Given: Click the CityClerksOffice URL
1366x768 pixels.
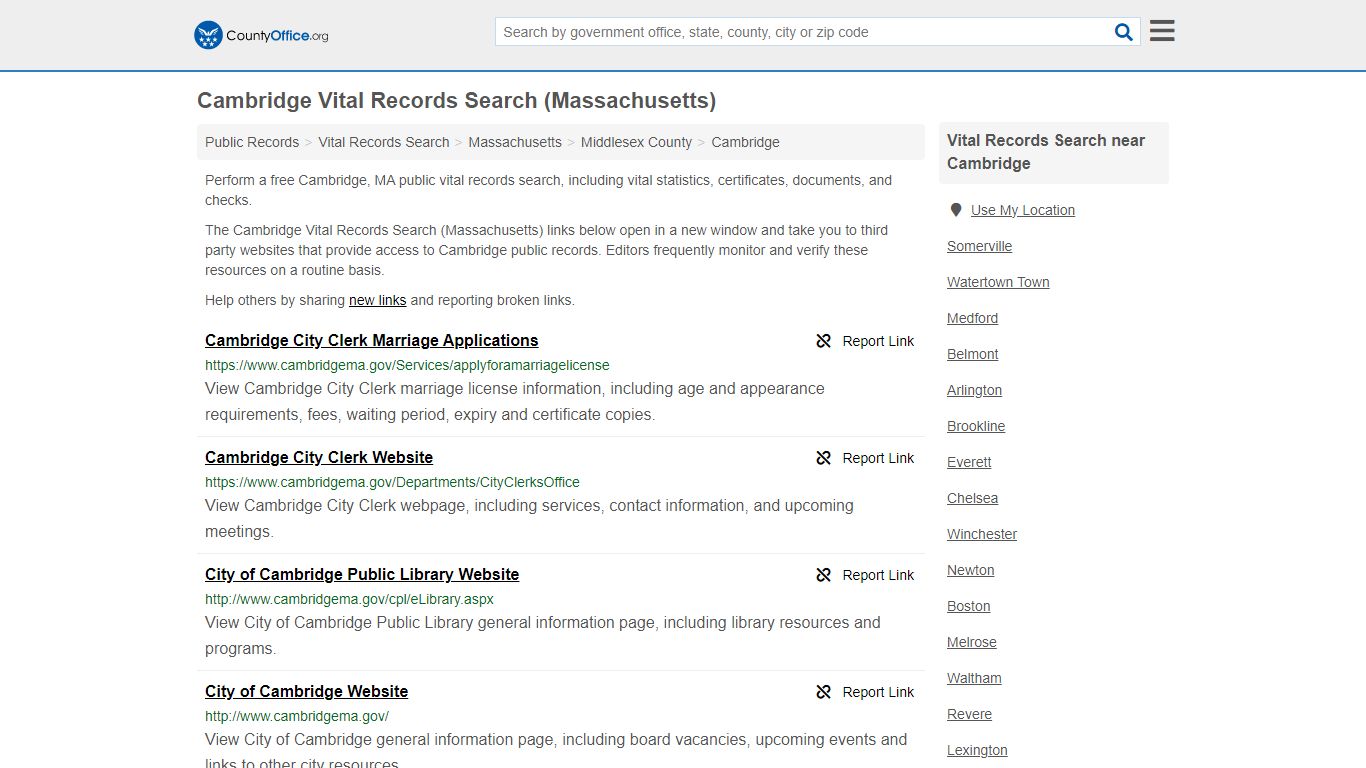Looking at the screenshot, I should (392, 482).
